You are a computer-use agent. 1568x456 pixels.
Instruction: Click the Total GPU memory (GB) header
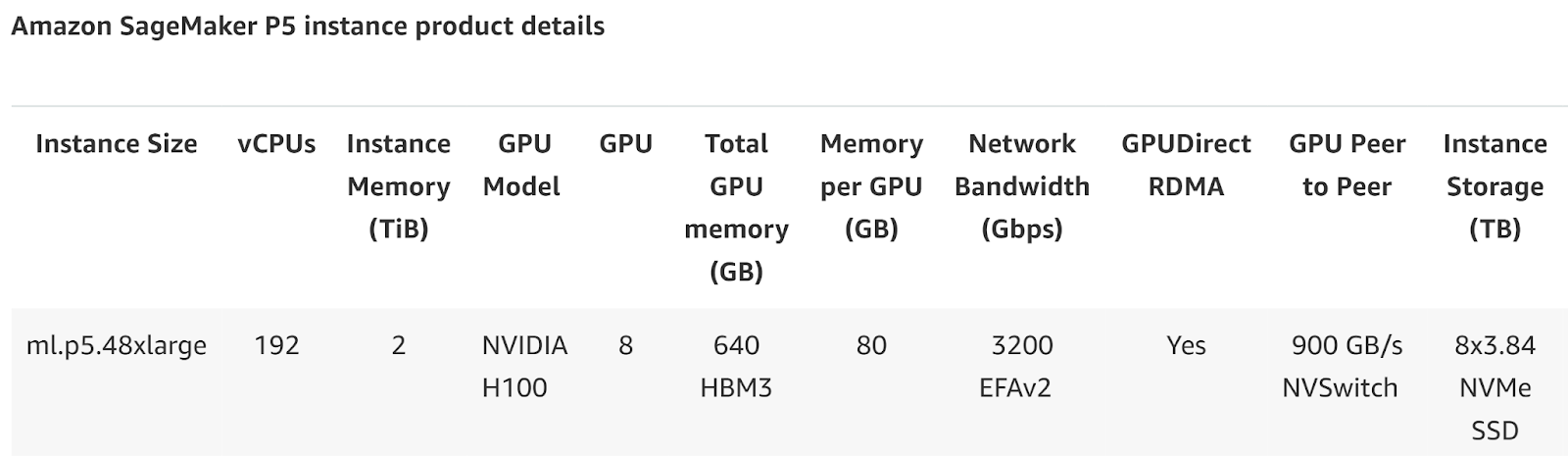(x=736, y=207)
